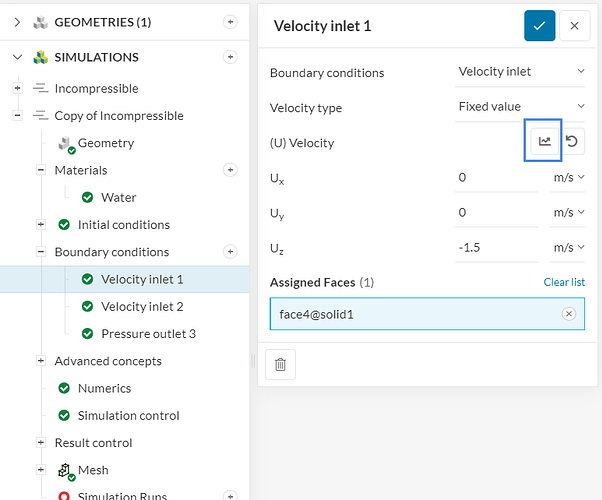
Task: Close the Velocity inlet 1 panel
Action: (x=574, y=26)
